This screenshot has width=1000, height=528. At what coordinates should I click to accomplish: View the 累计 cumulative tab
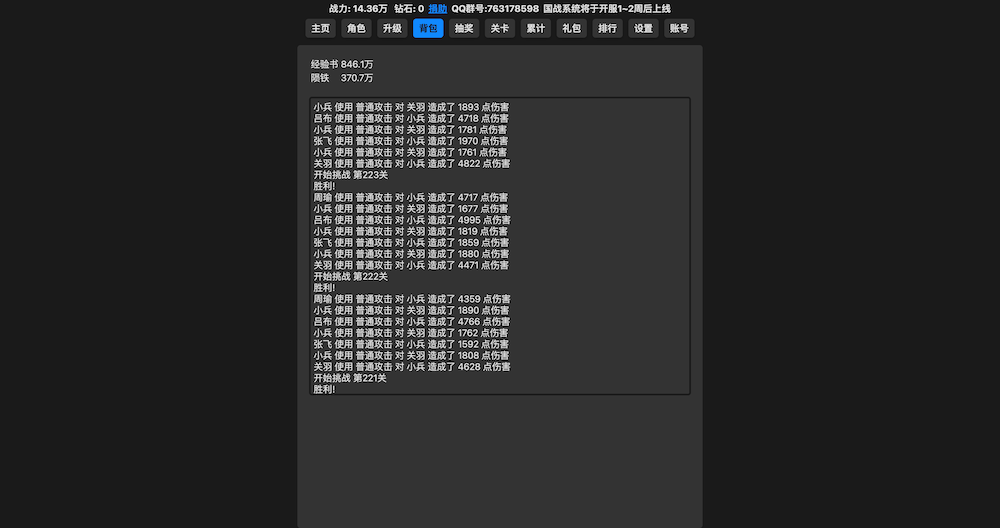(536, 28)
